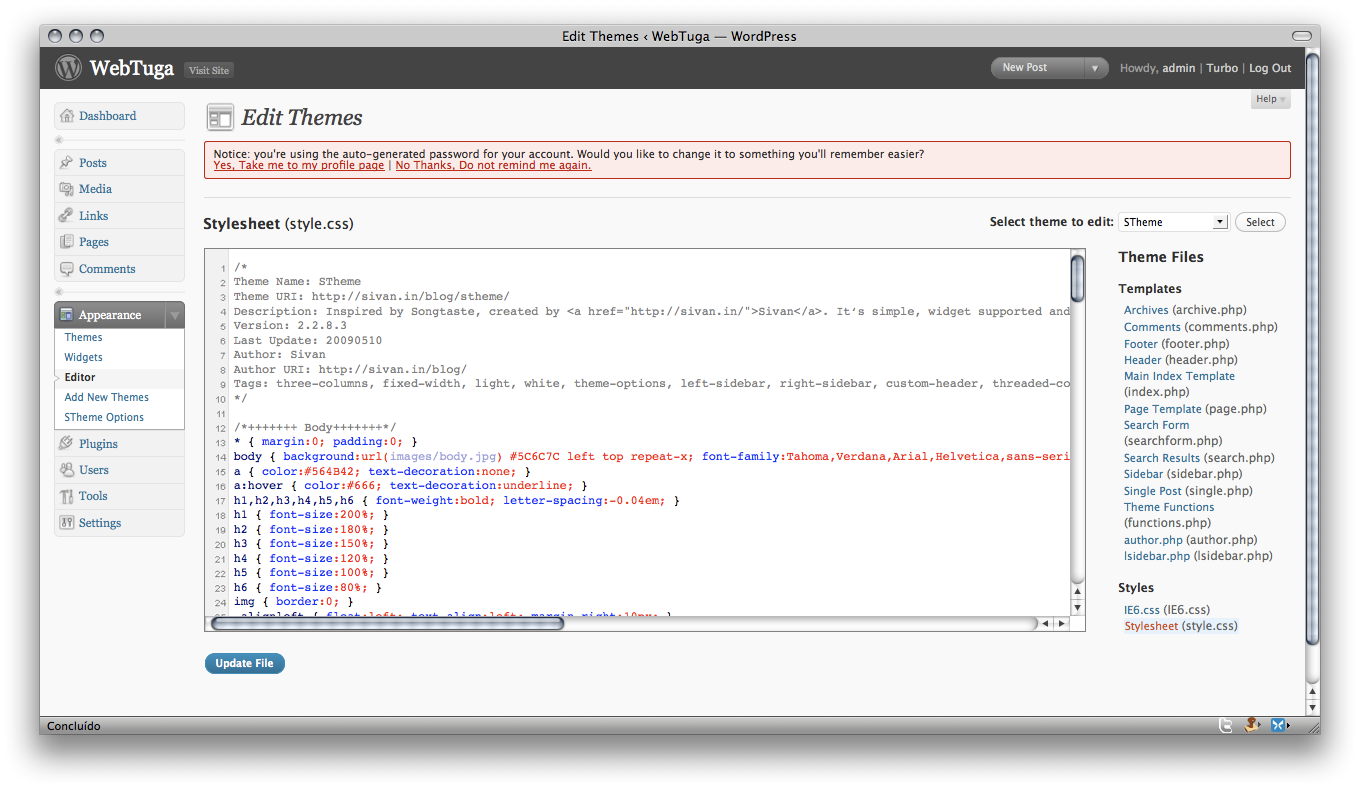Viewport: 1360px width, 789px height.
Task: Click the blue butterfly icon in the status bar
Action: click(1277, 726)
